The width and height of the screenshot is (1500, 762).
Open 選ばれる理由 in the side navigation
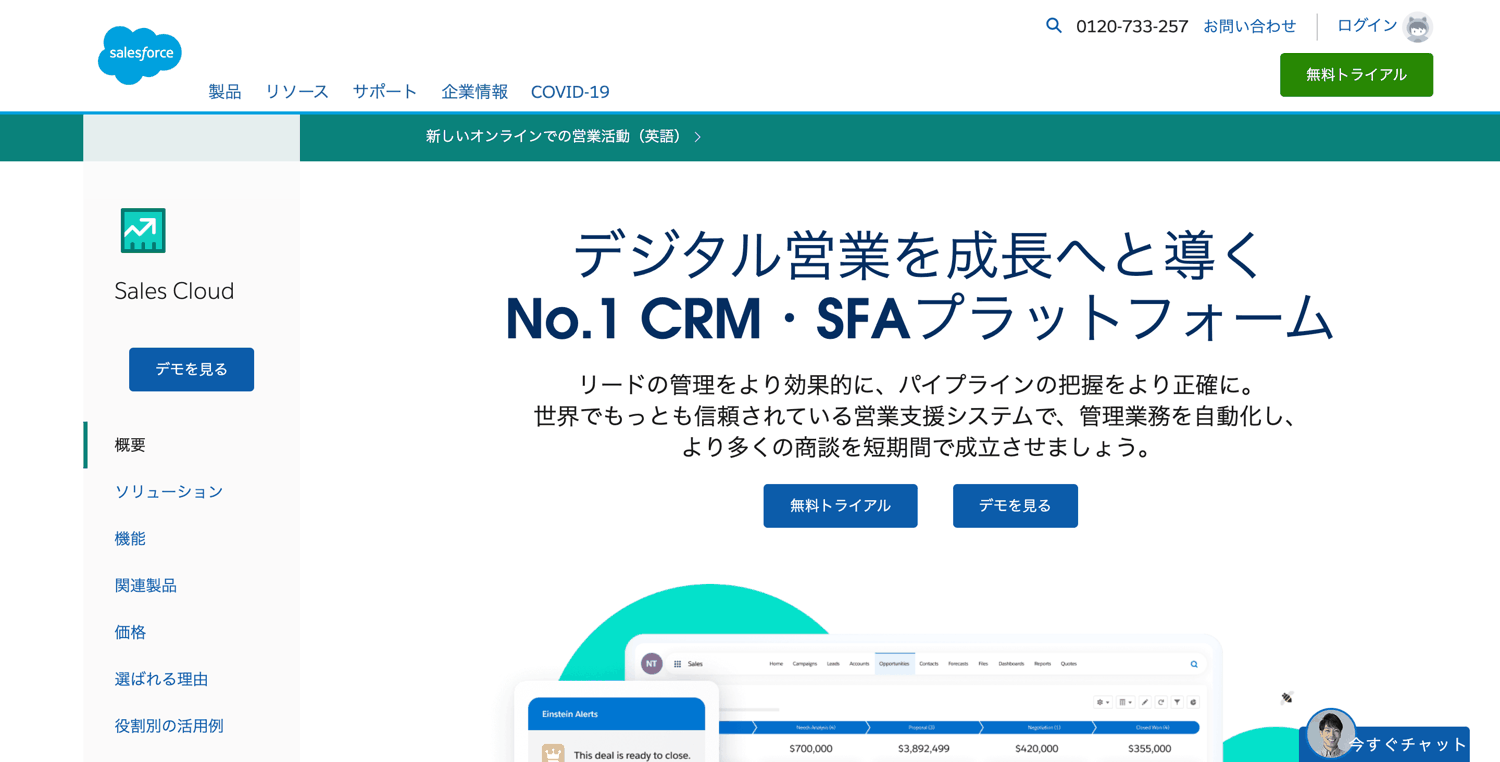coord(161,680)
